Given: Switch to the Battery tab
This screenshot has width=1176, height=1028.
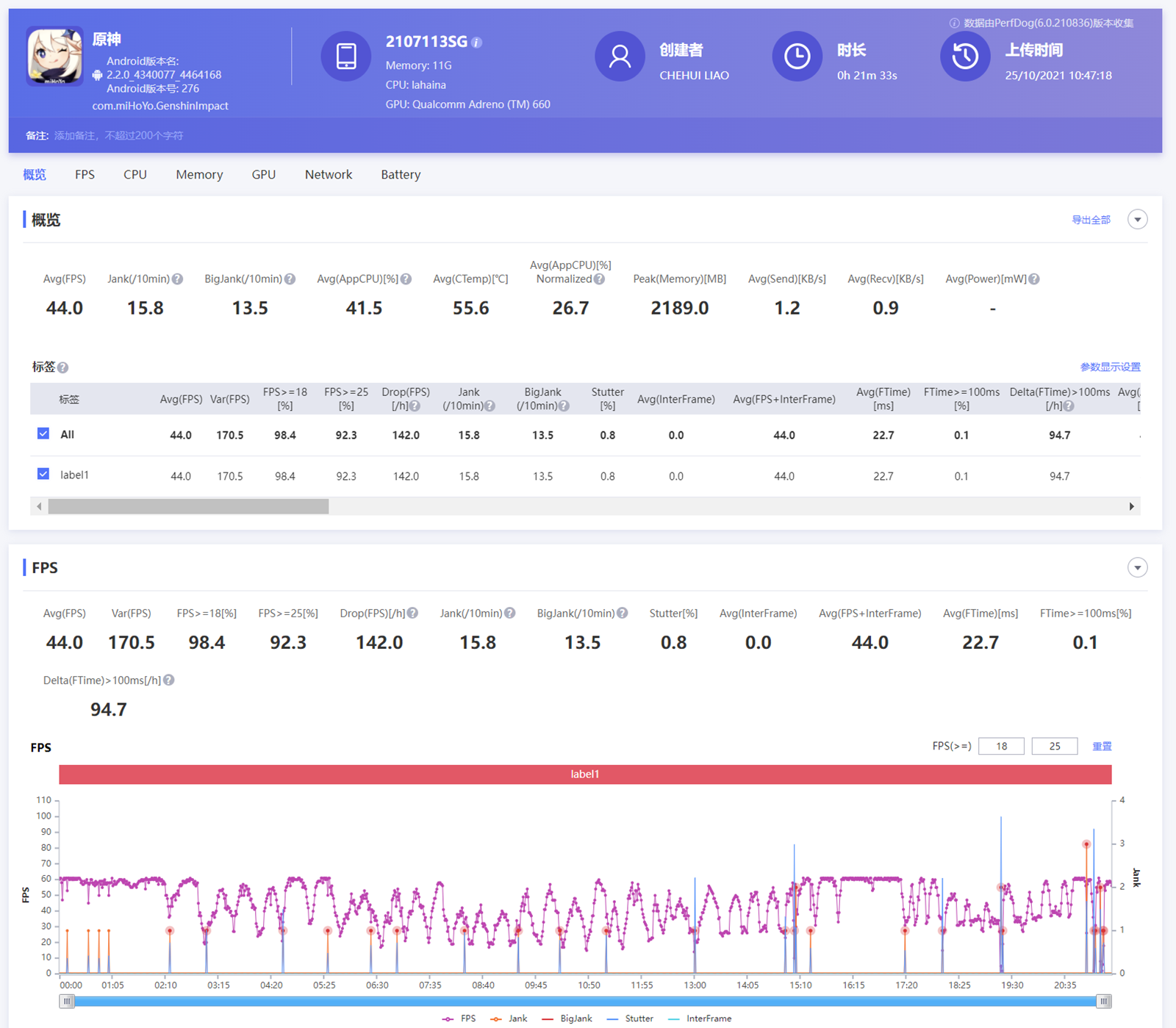Looking at the screenshot, I should coord(401,175).
